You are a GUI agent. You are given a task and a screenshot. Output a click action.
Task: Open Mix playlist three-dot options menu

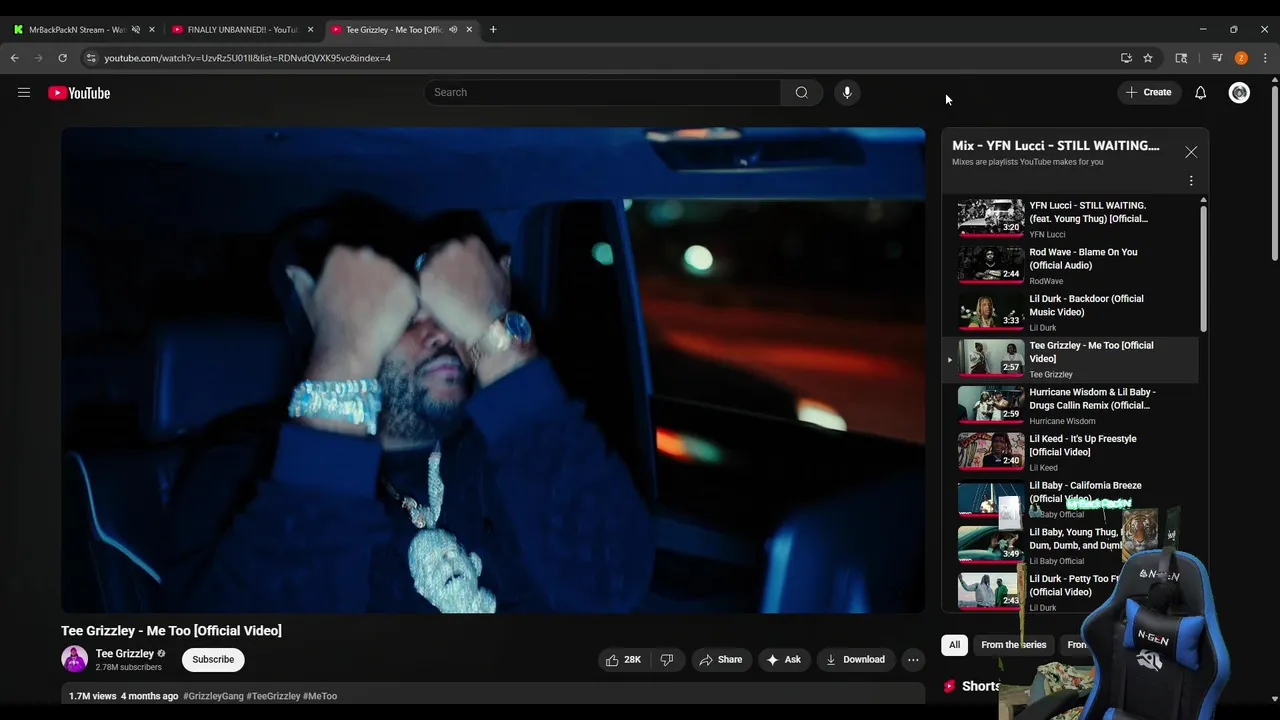pos(1191,181)
